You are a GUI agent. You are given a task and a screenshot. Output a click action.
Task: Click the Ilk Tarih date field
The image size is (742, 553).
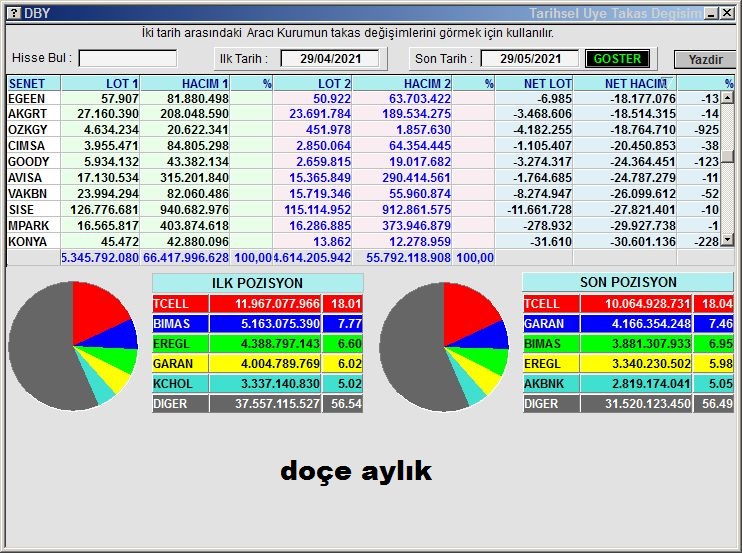click(330, 59)
